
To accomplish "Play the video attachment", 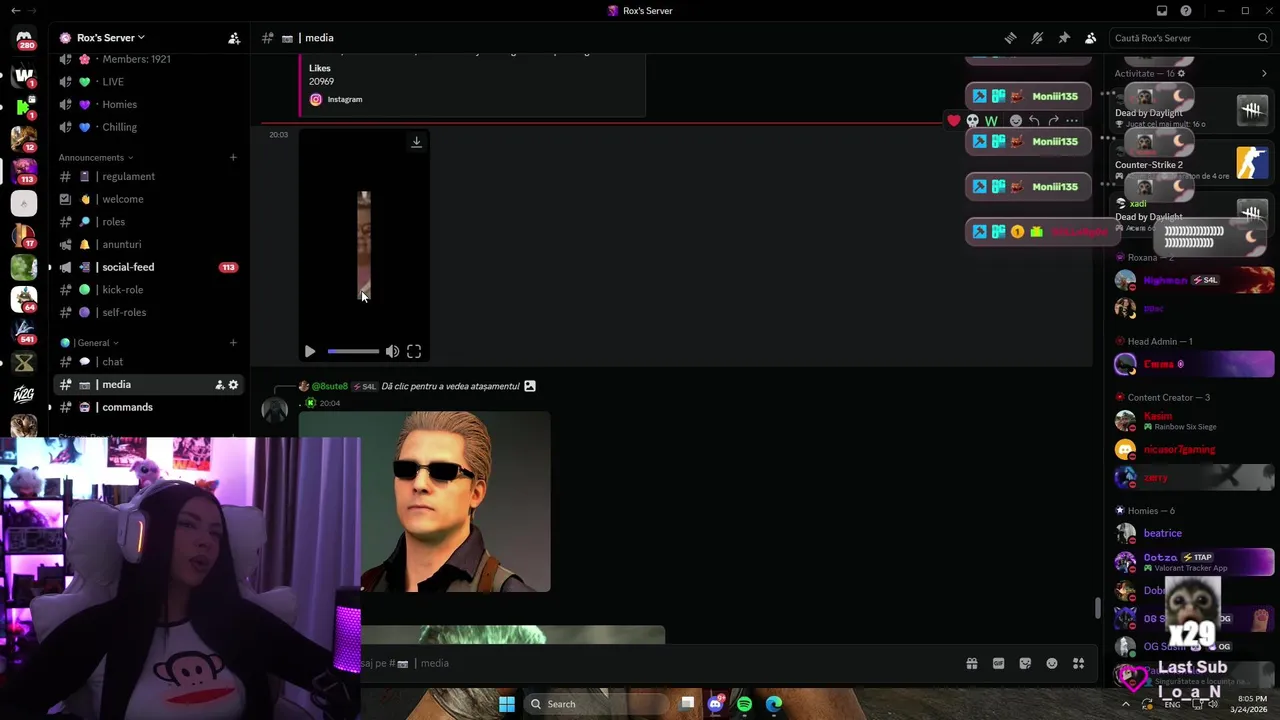I will tap(310, 351).
